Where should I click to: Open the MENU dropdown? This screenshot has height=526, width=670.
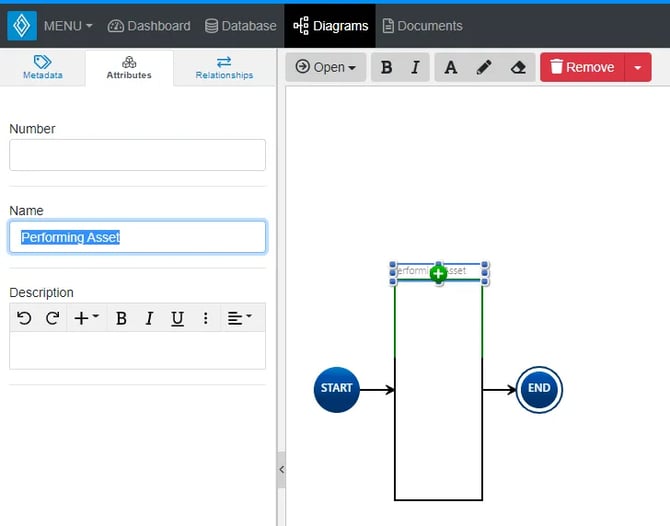click(x=68, y=26)
